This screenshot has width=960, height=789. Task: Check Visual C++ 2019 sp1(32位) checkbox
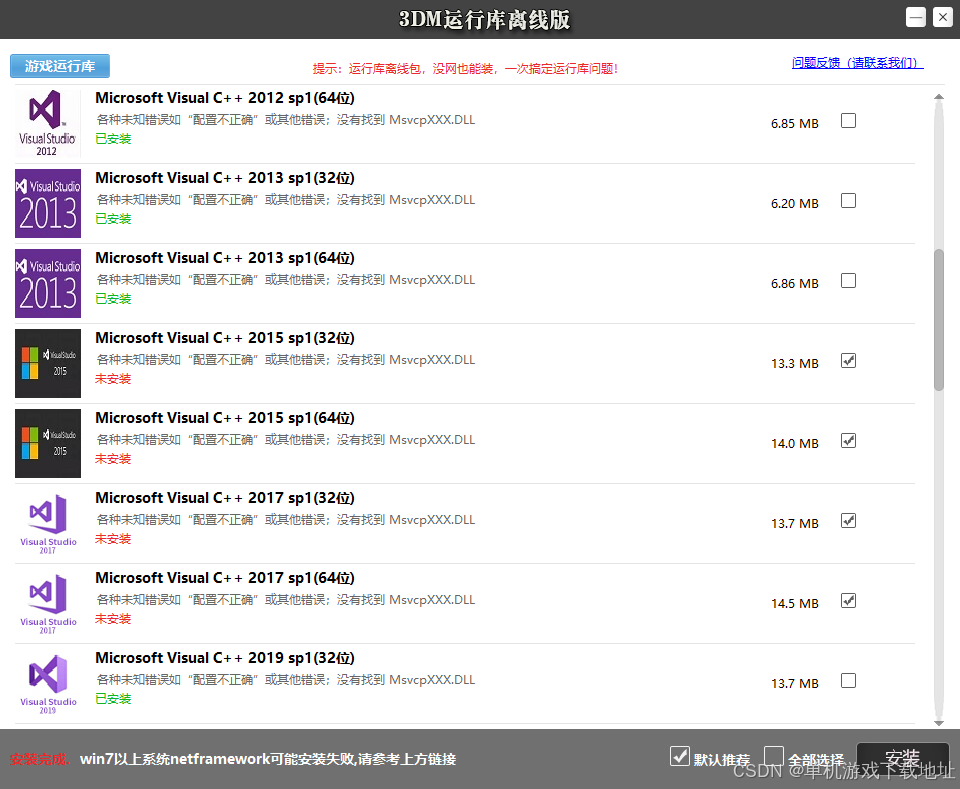click(x=848, y=681)
